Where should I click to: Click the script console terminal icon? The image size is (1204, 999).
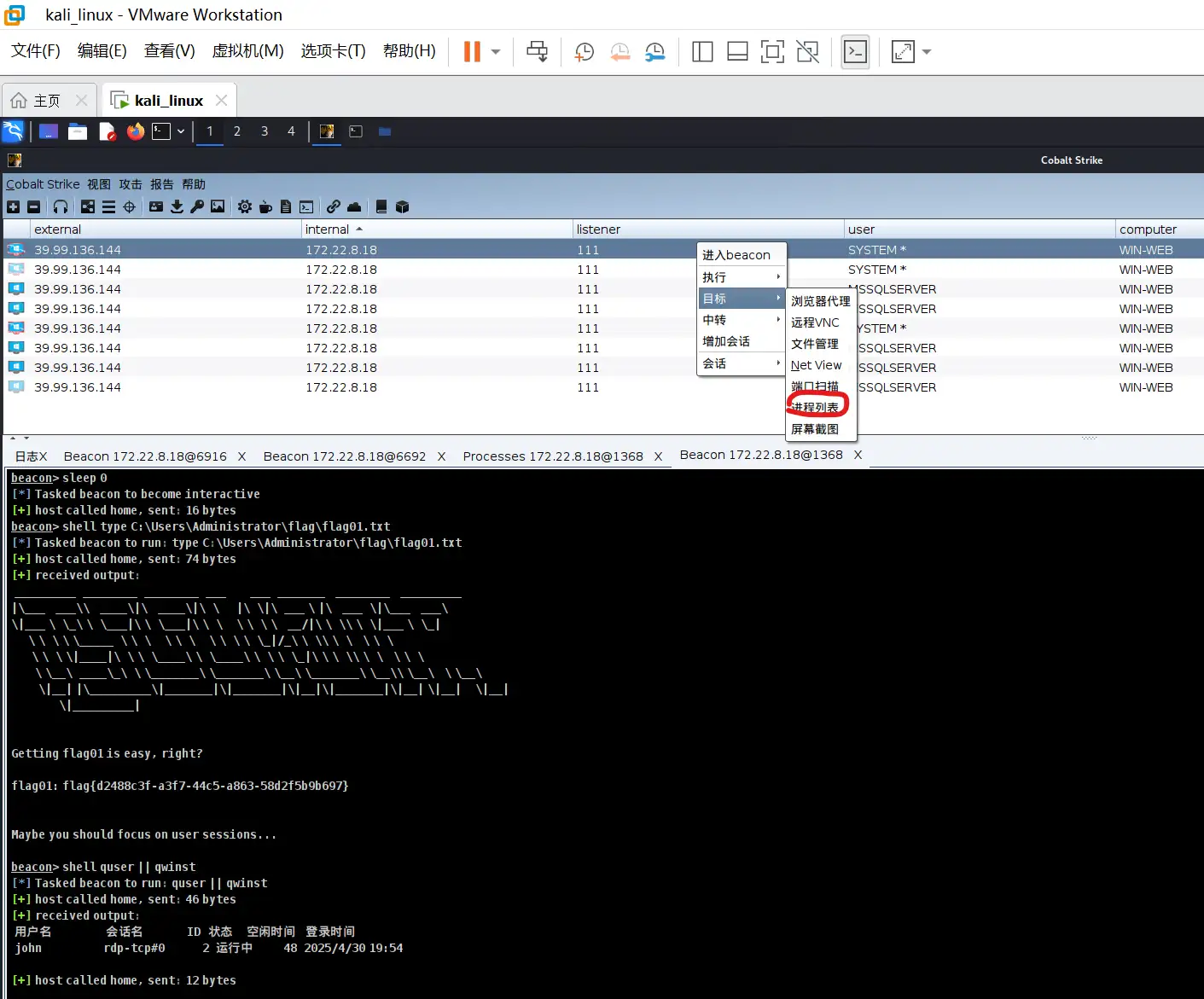306,206
